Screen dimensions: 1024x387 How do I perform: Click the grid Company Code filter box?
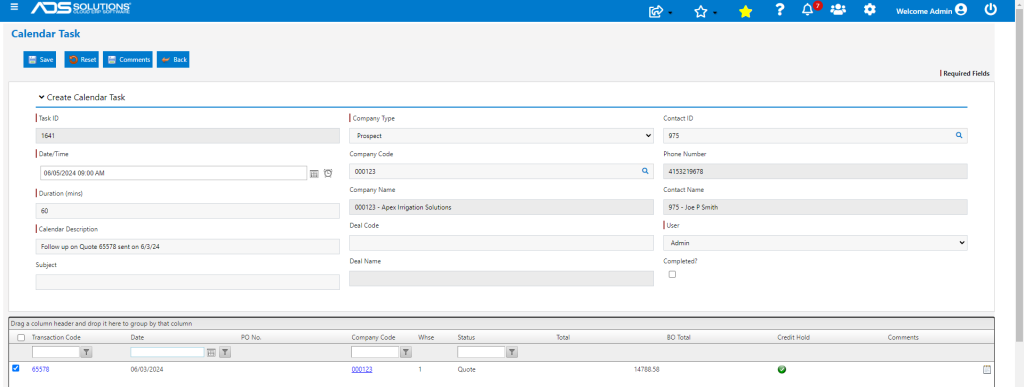click(375, 352)
